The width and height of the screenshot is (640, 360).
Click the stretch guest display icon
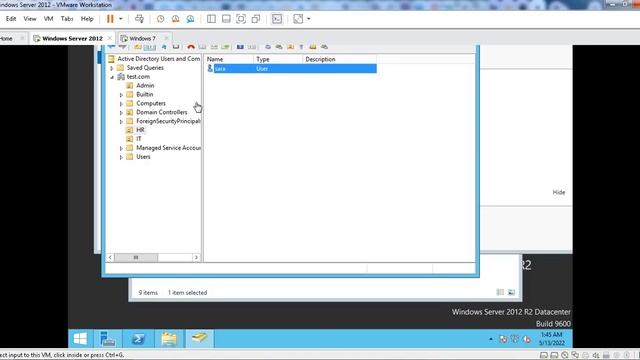(298, 19)
